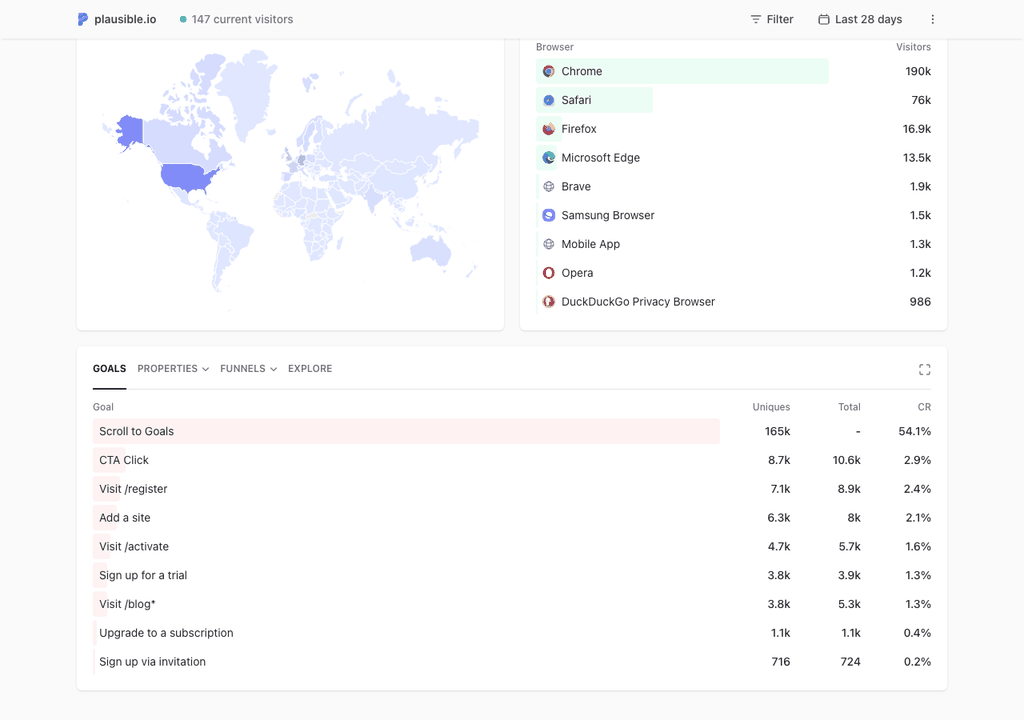Expand goals panel to full view
Screen dimensions: 1024x720
(x=924, y=370)
